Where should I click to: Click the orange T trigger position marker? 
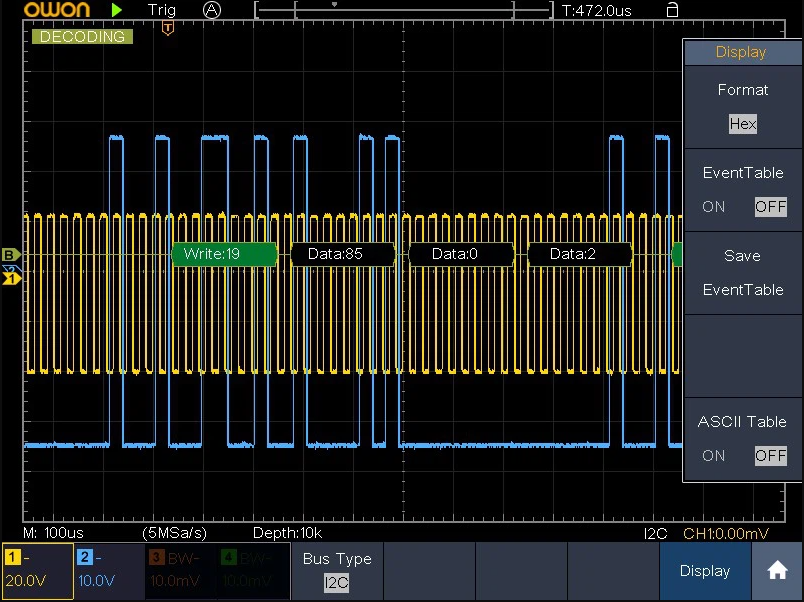(x=167, y=29)
